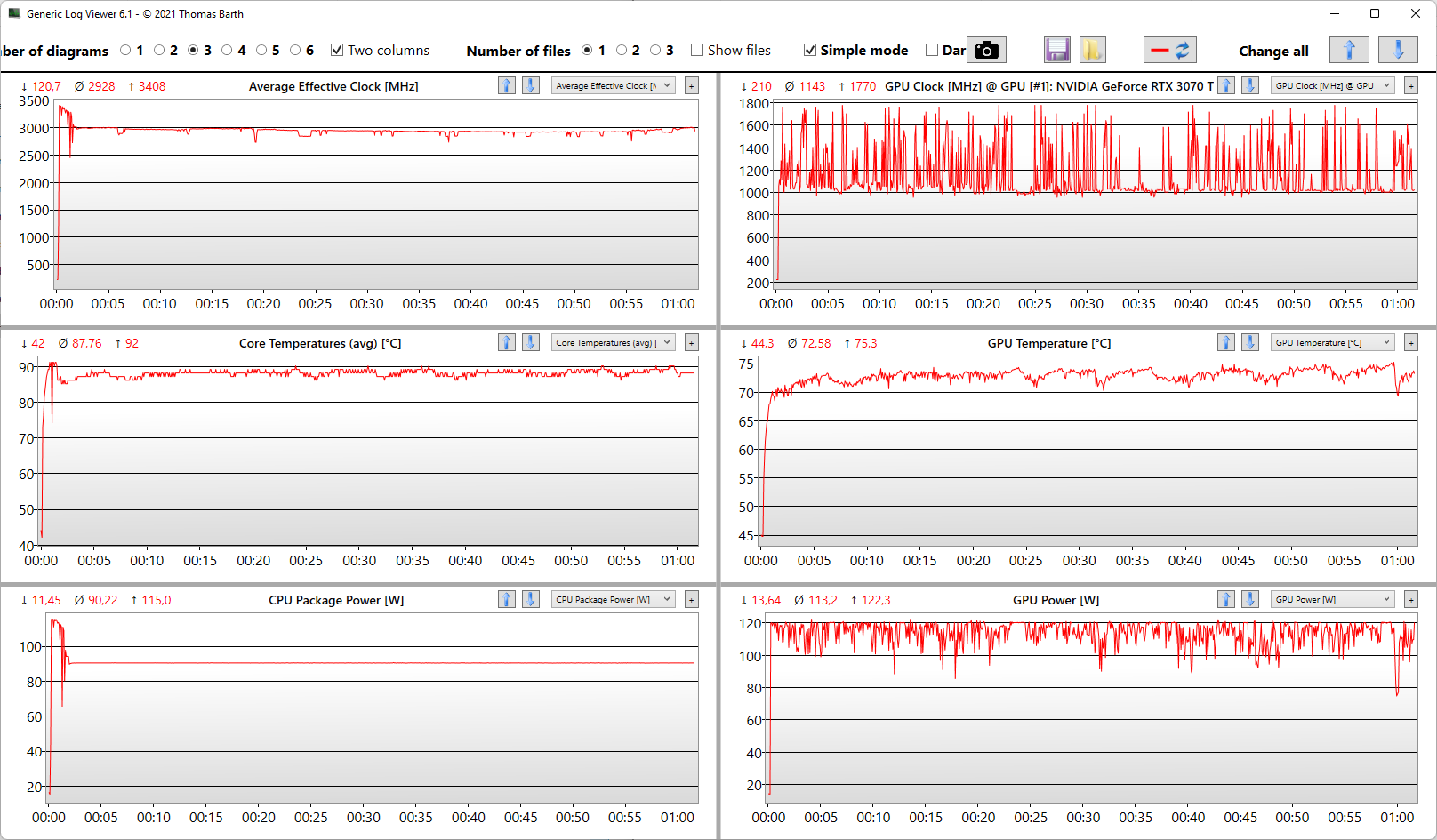Click plus button on CPU Package Power diagram

[x=692, y=600]
